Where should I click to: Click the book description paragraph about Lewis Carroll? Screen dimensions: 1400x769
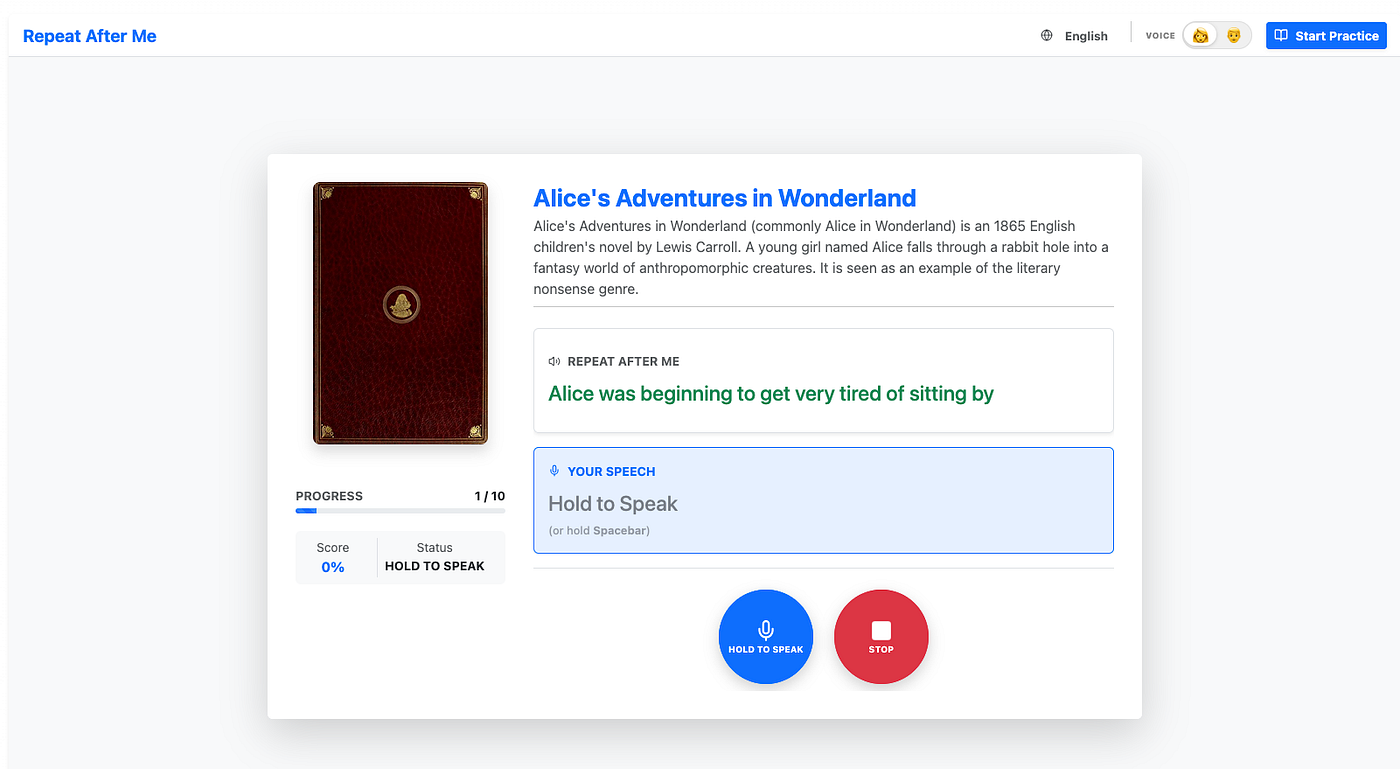pos(821,257)
